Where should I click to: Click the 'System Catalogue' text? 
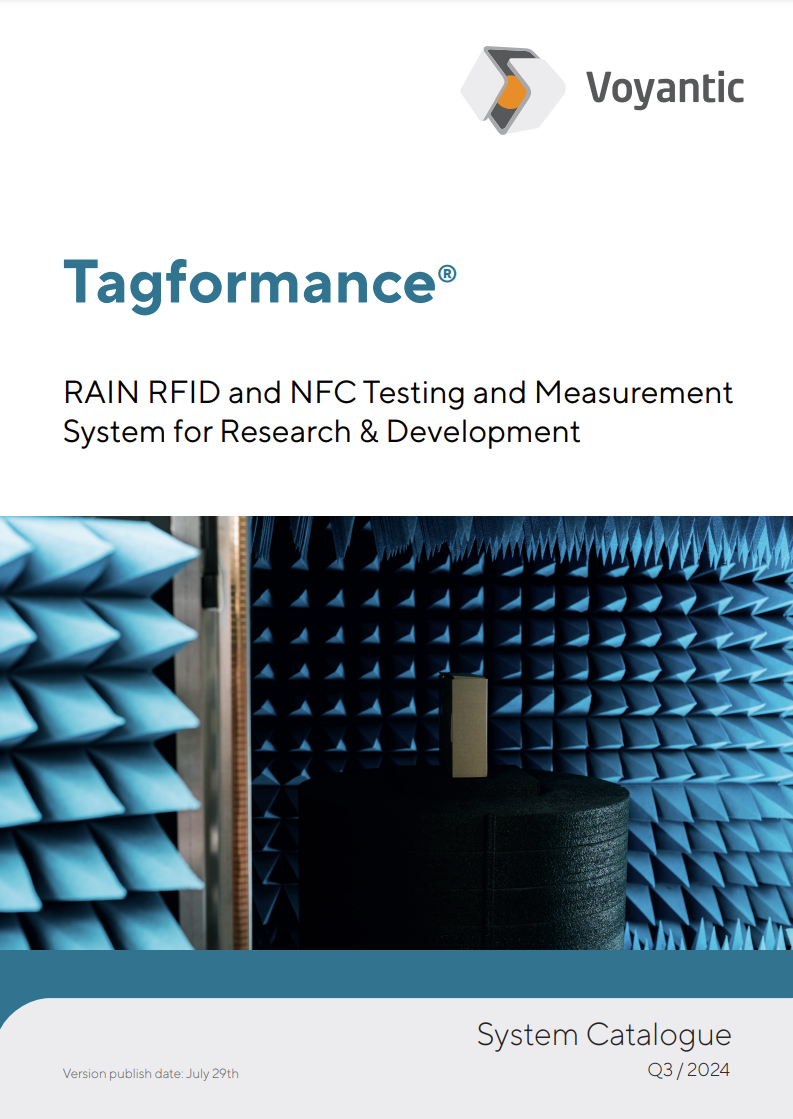(x=604, y=1035)
